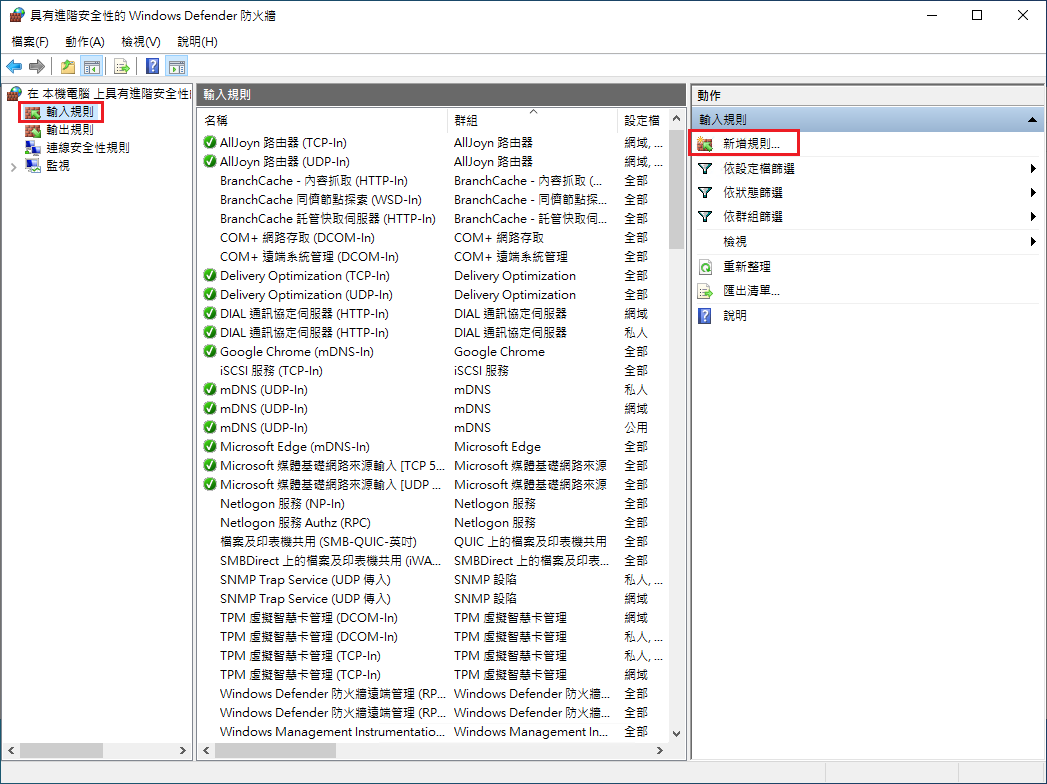Click the 依群組篩選 funnel icon
The height and width of the screenshot is (784, 1047).
point(705,217)
